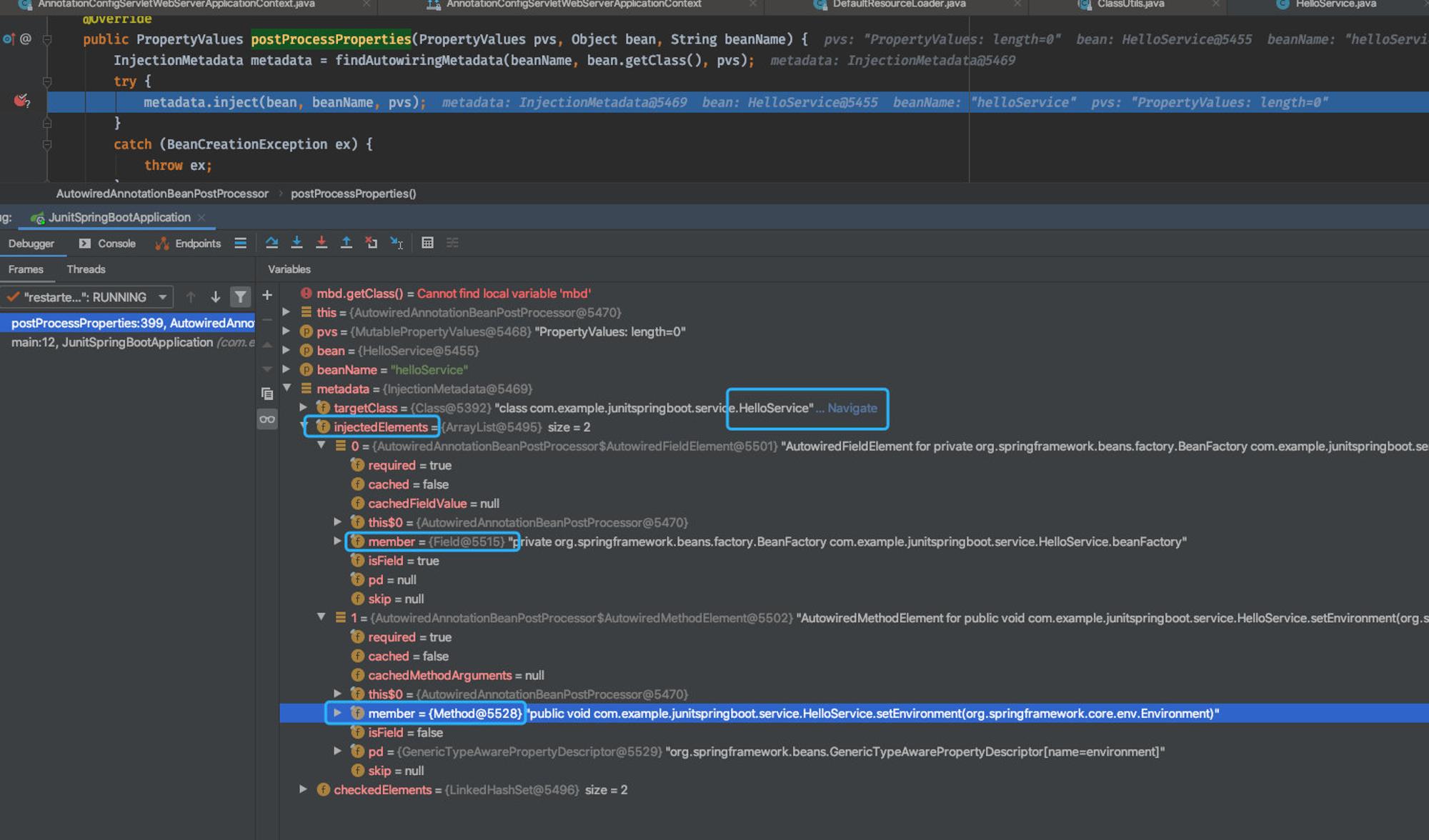This screenshot has width=1429, height=840.
Task: Expand the 'this' variable node
Action: 287,312
